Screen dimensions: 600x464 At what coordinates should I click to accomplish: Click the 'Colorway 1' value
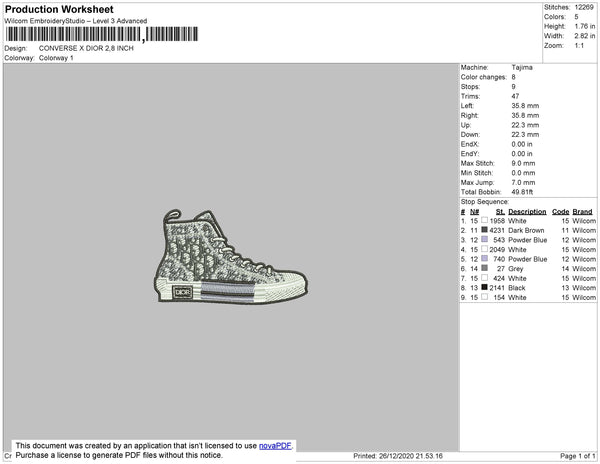tap(56, 58)
